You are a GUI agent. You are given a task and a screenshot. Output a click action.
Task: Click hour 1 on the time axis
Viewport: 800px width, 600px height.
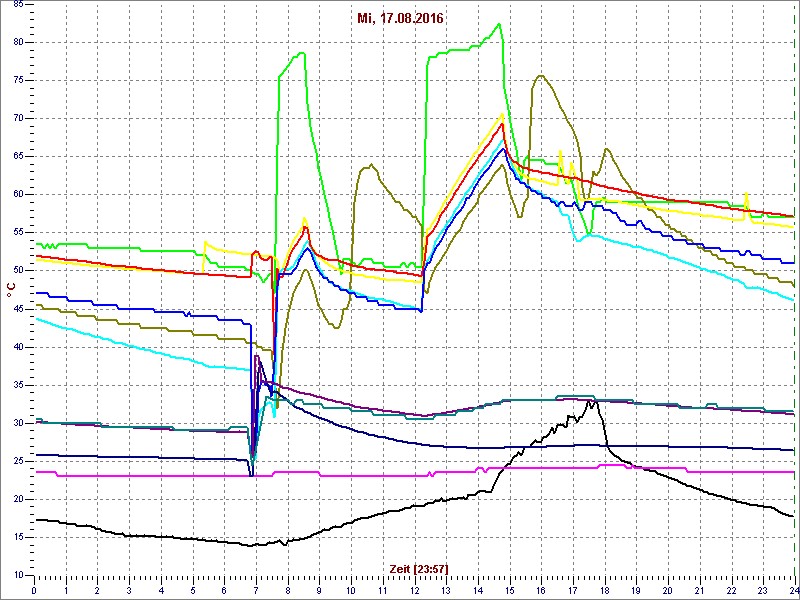point(66,588)
